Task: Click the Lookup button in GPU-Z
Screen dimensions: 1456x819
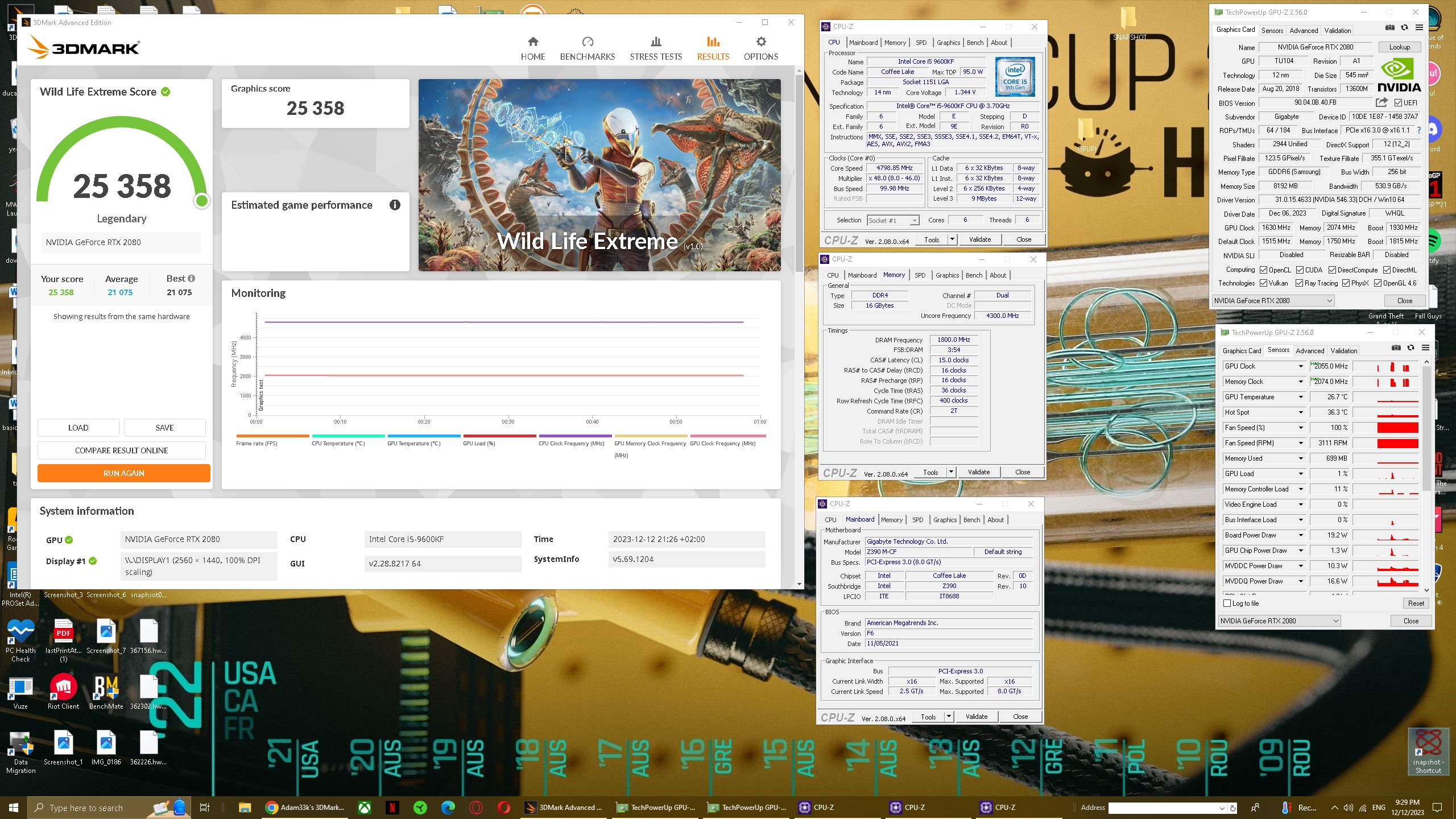Action: (x=1400, y=47)
